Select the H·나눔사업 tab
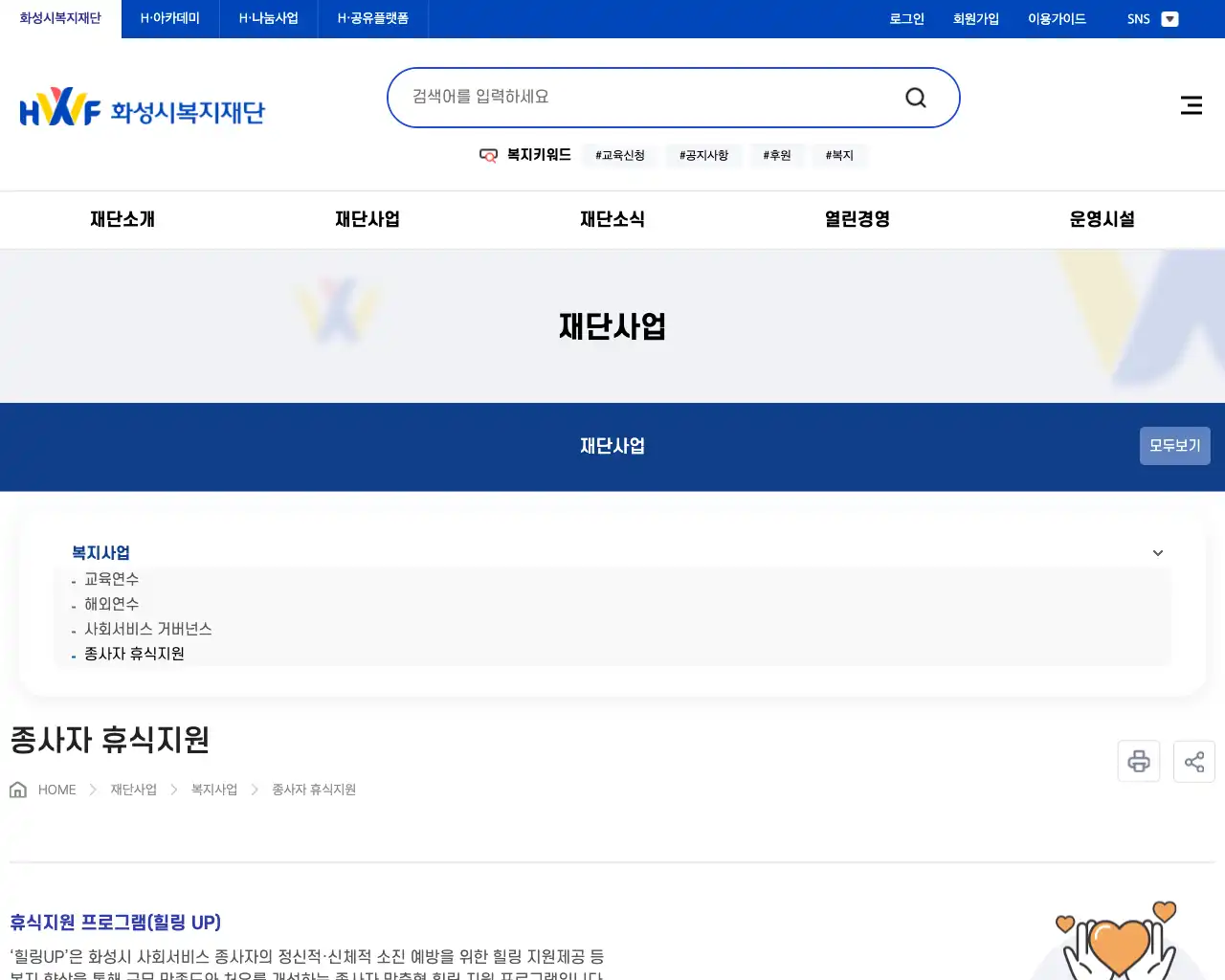This screenshot has width=1225, height=980. tap(268, 18)
